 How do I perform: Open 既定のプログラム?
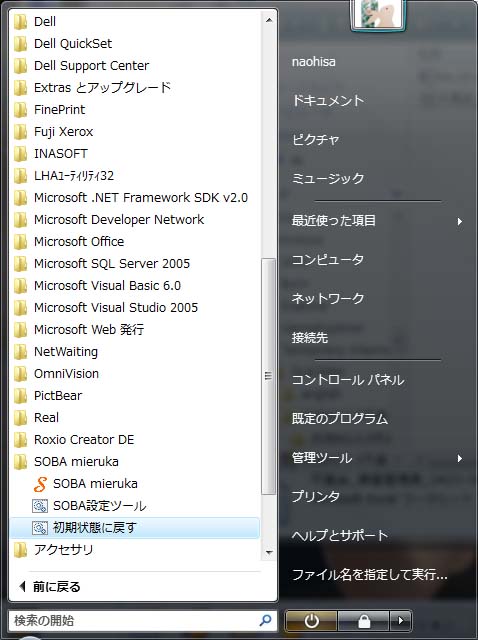pyautogui.click(x=340, y=419)
